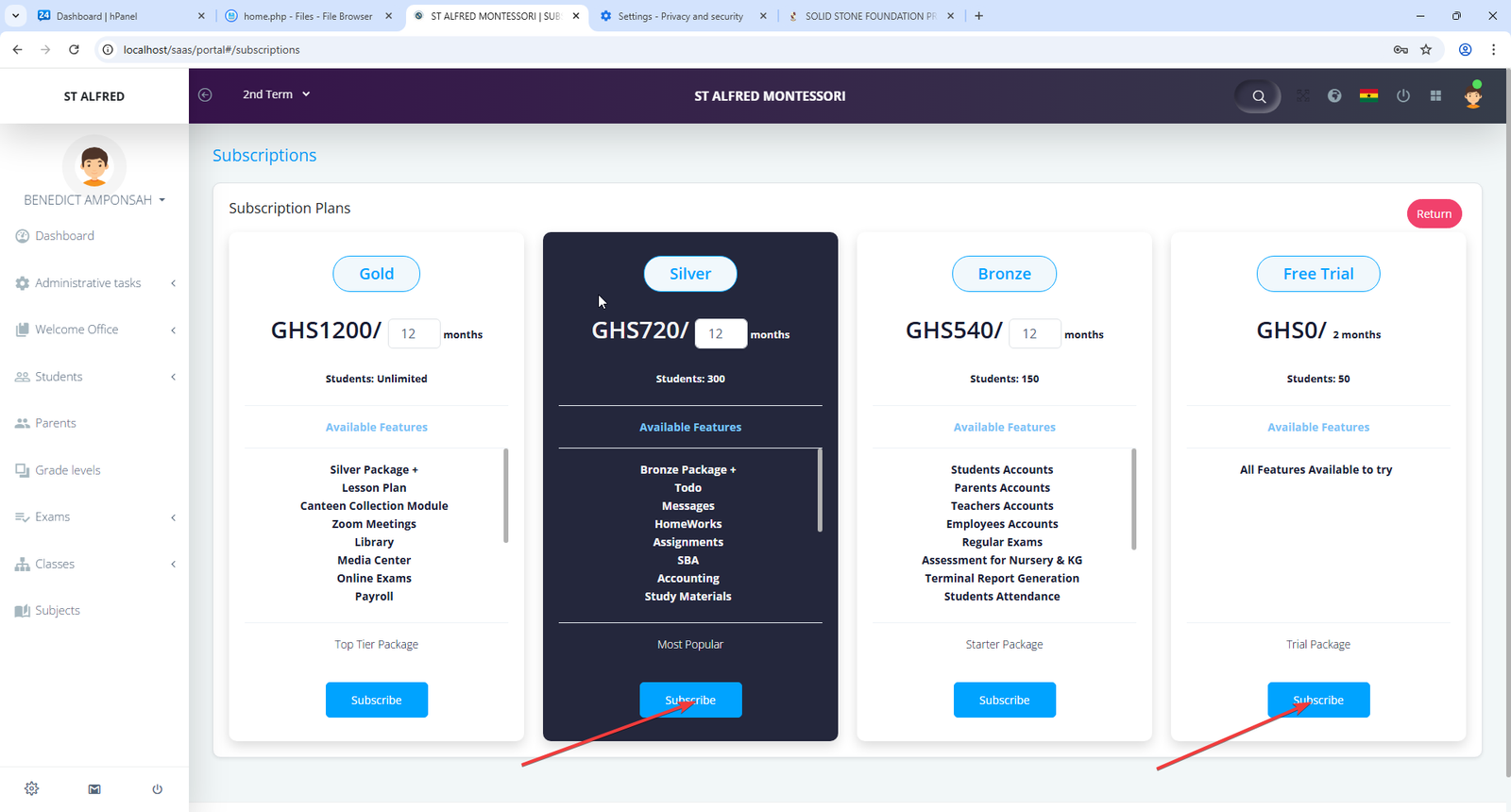Viewport: 1511px width, 812px height.
Task: Subscribe to the Gold plan
Action: click(376, 700)
